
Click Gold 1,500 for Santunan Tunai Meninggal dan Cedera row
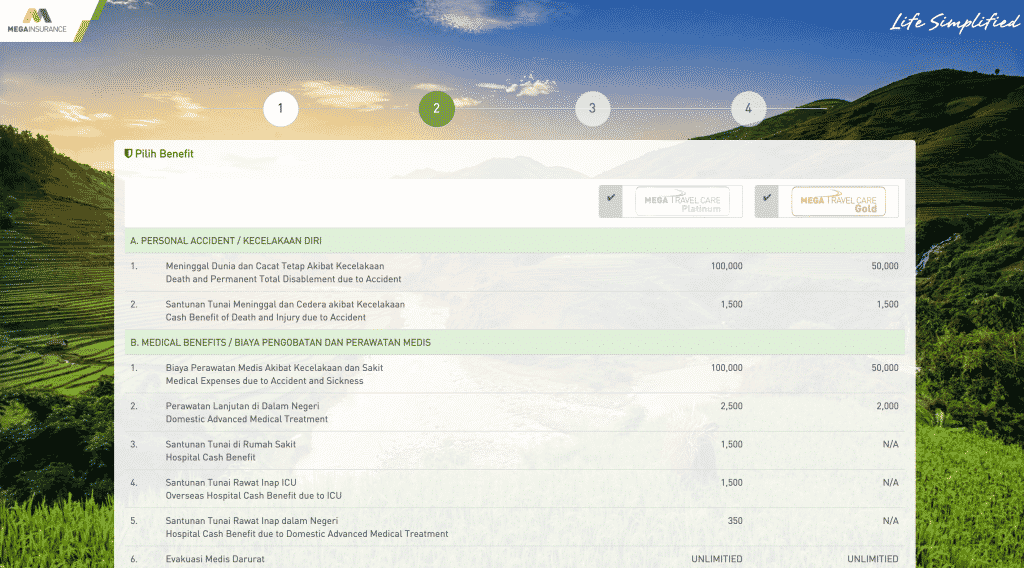[887, 304]
